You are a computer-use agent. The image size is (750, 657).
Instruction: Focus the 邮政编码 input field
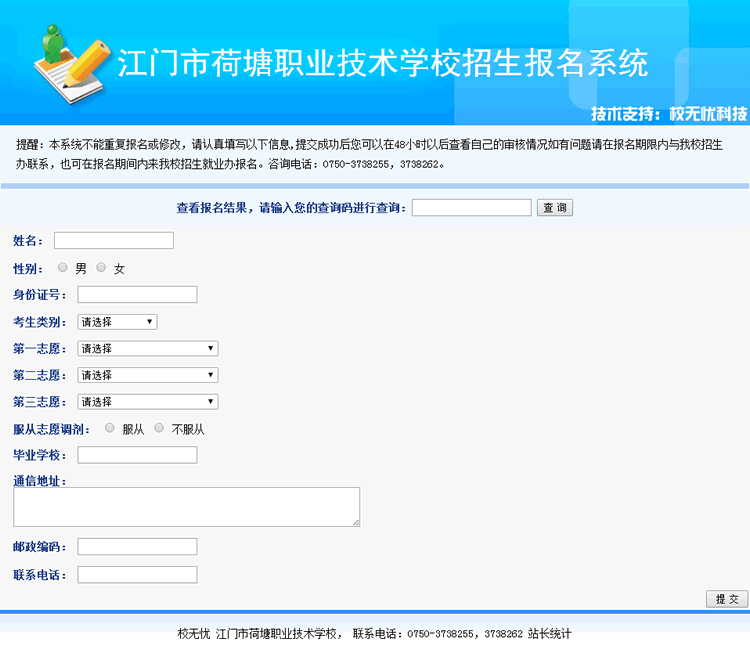click(137, 547)
